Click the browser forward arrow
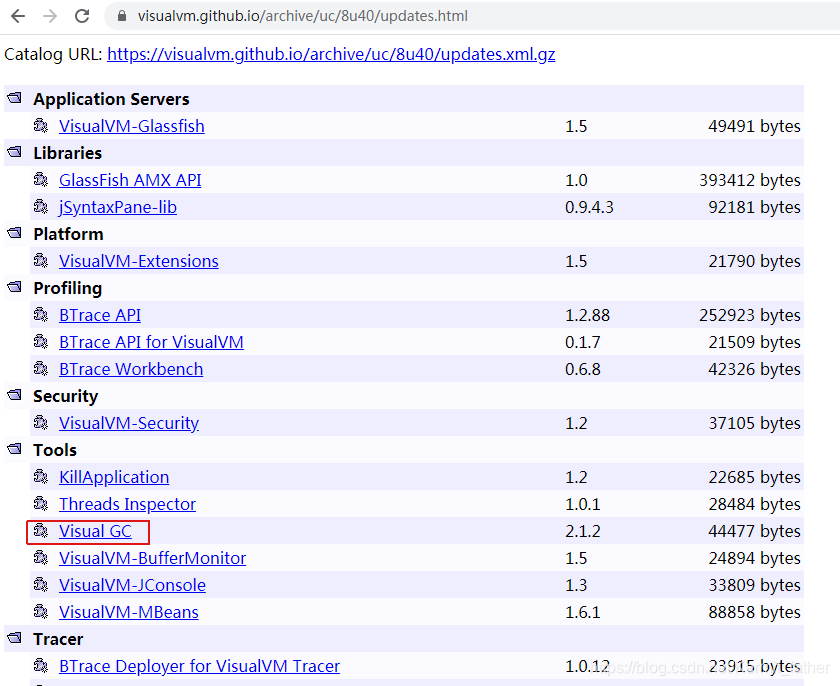 pyautogui.click(x=50, y=16)
